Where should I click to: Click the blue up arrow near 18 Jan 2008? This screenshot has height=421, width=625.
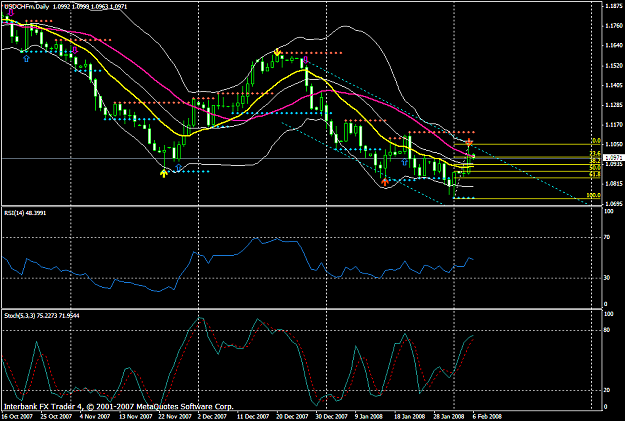405,162
